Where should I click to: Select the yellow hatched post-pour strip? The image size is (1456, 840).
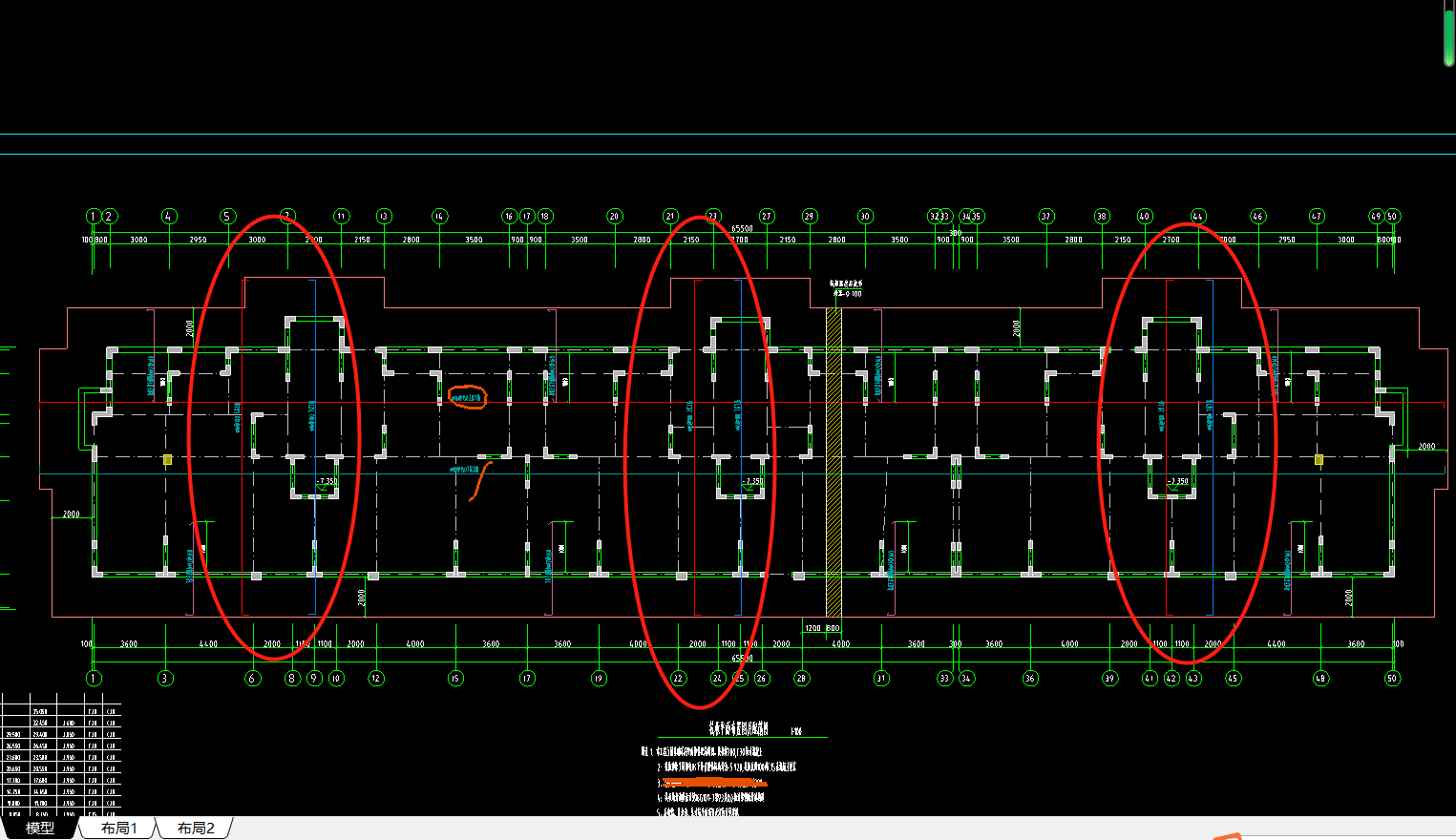tap(834, 462)
